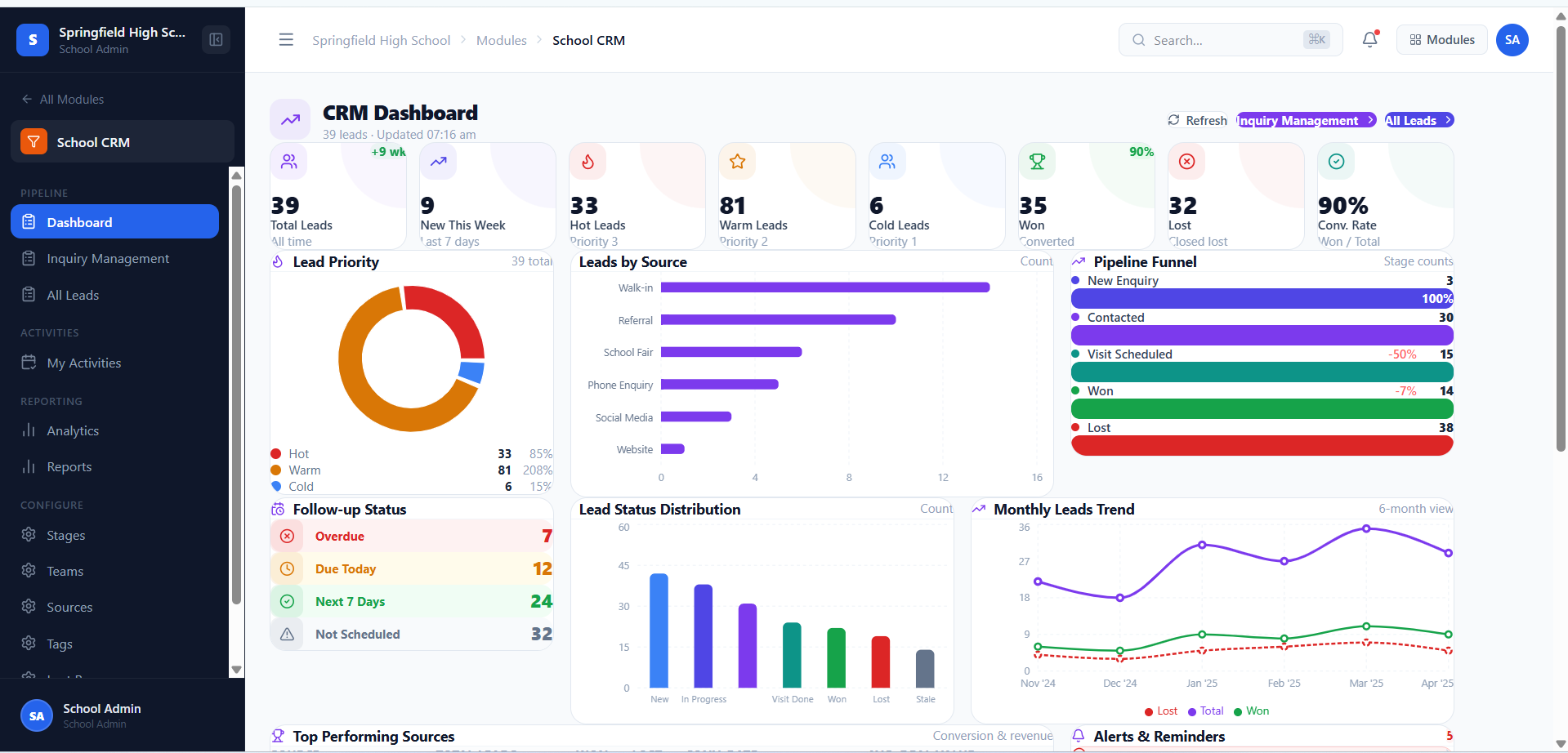Click the Cold Leads people icon
1568x753 pixels.
point(887,162)
